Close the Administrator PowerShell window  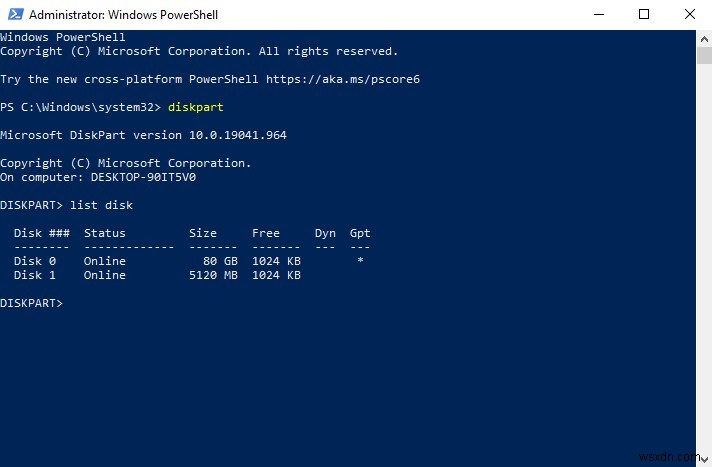[x=689, y=15]
